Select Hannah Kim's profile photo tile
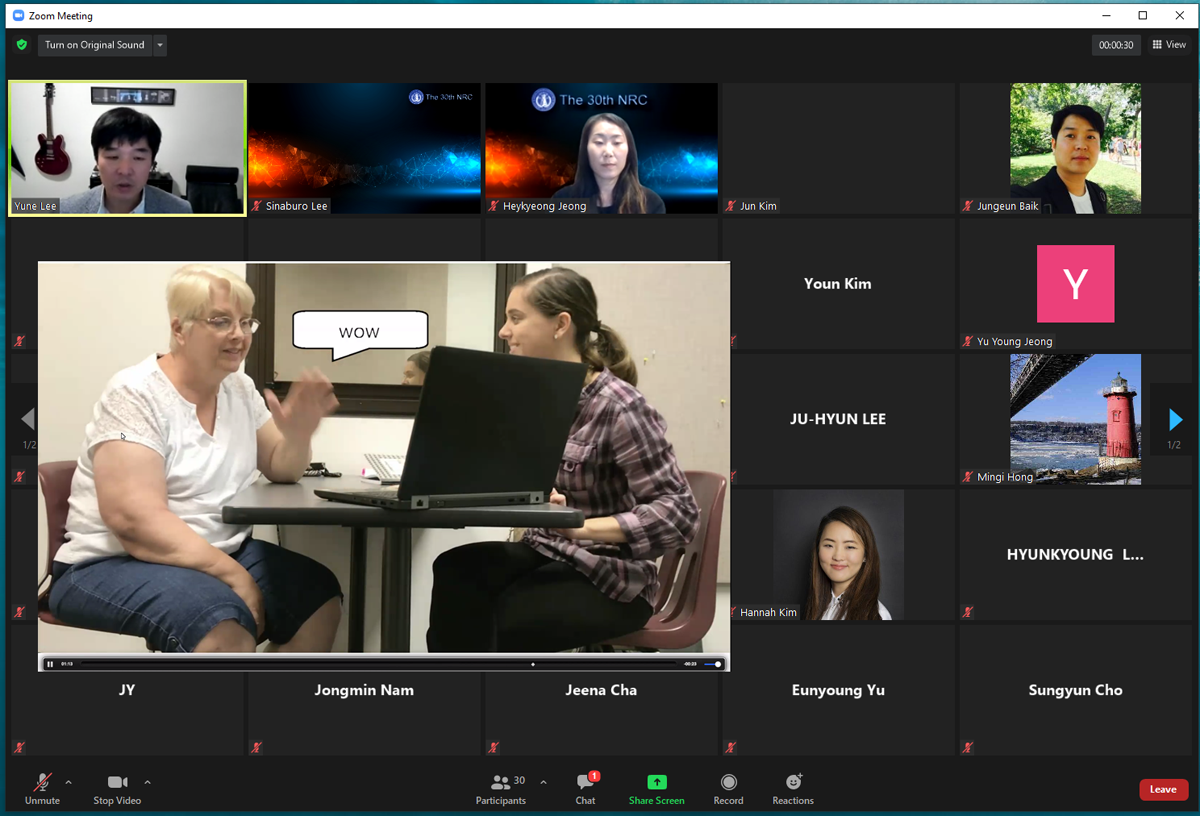This screenshot has height=816, width=1200. [x=838, y=554]
